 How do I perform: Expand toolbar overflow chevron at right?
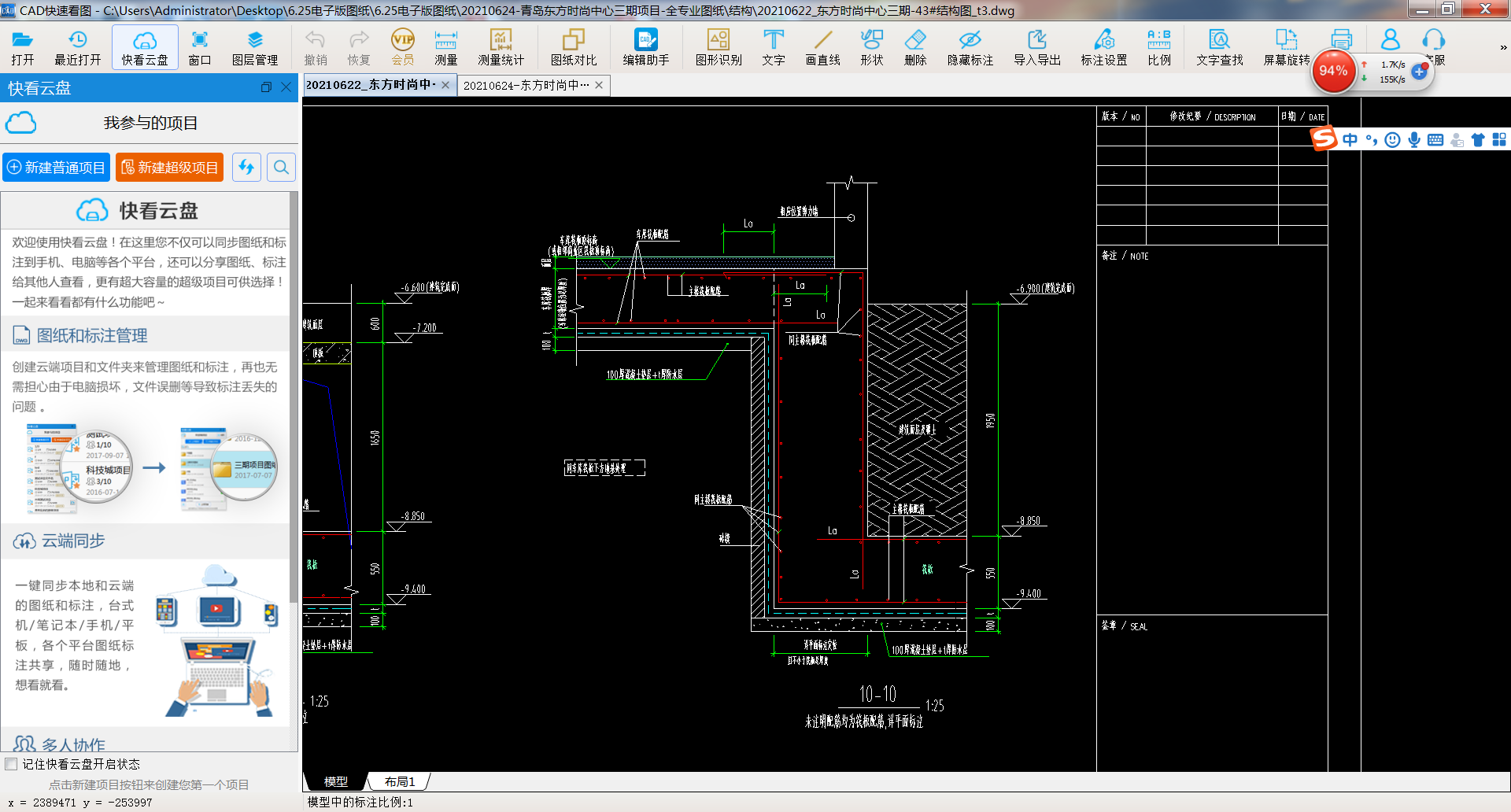(1503, 48)
